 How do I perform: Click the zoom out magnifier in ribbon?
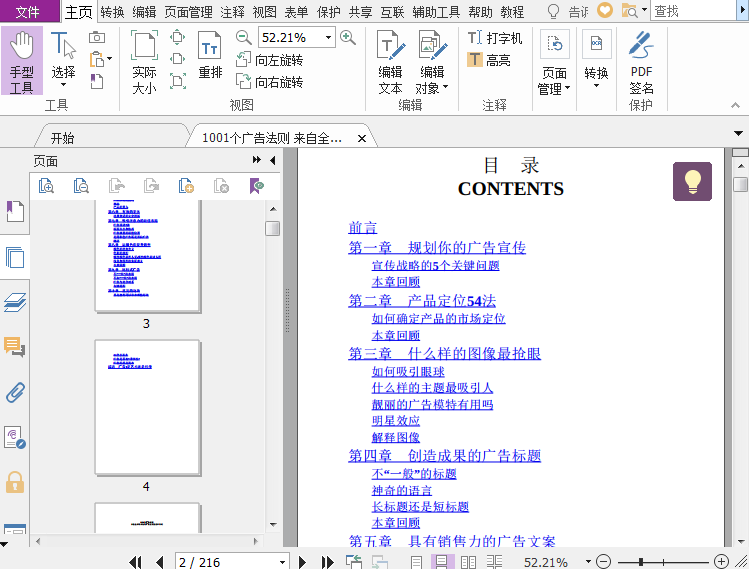[x=244, y=37]
